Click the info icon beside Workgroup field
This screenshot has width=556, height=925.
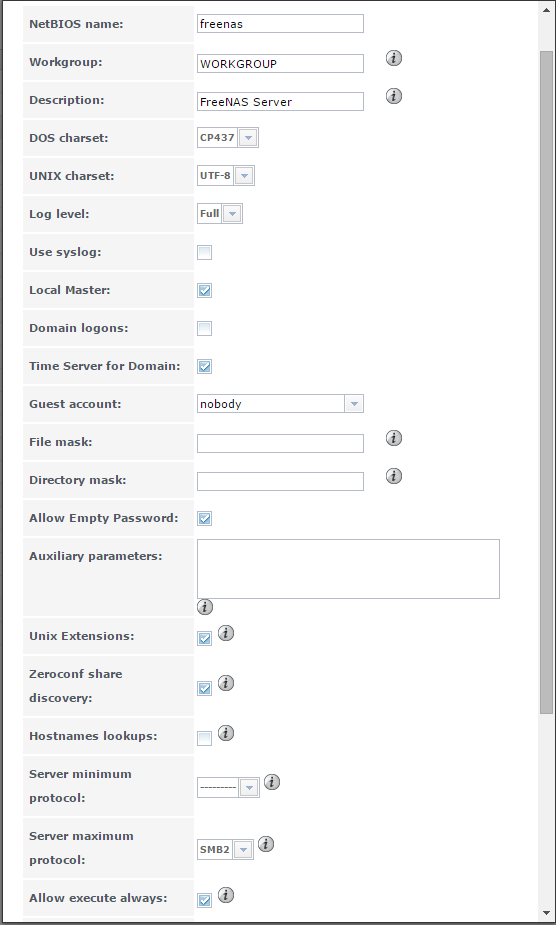(394, 58)
